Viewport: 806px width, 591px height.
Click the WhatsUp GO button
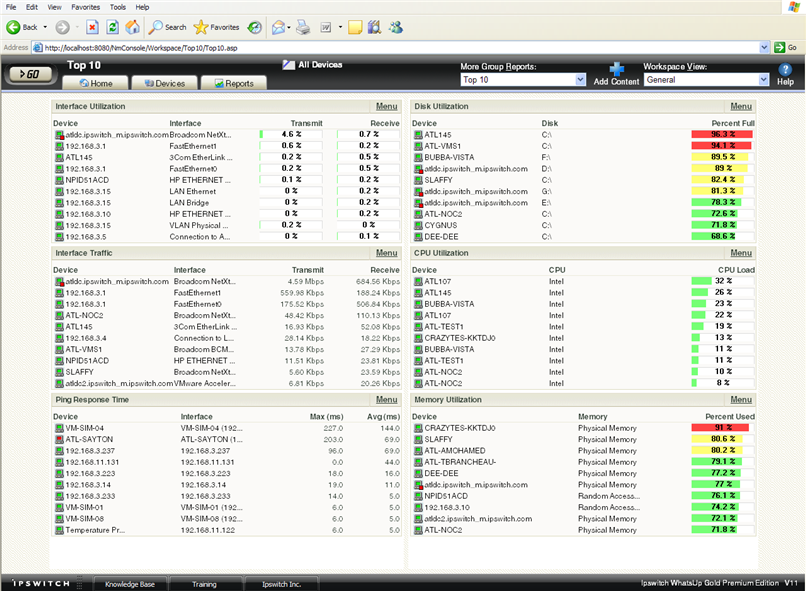click(x=30, y=74)
